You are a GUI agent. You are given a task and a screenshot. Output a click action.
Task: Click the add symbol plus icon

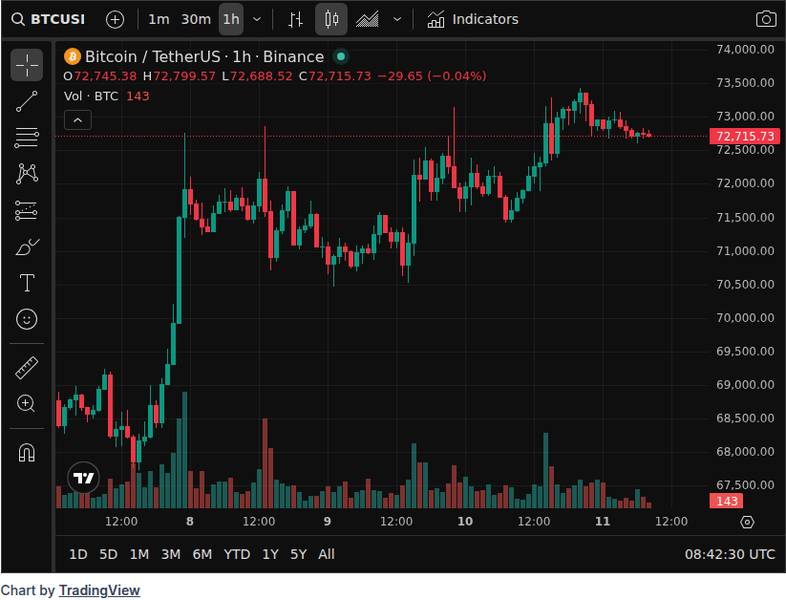tap(115, 20)
